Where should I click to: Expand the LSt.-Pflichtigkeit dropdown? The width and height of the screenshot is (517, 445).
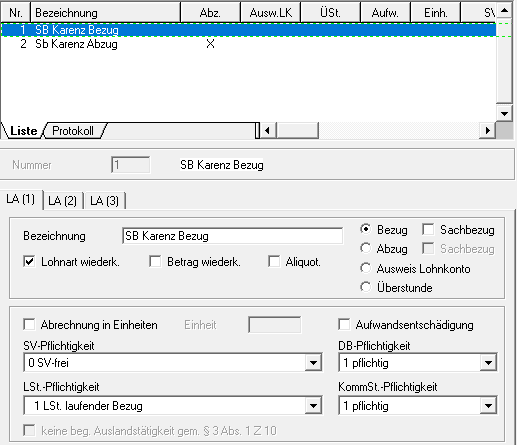point(313,406)
